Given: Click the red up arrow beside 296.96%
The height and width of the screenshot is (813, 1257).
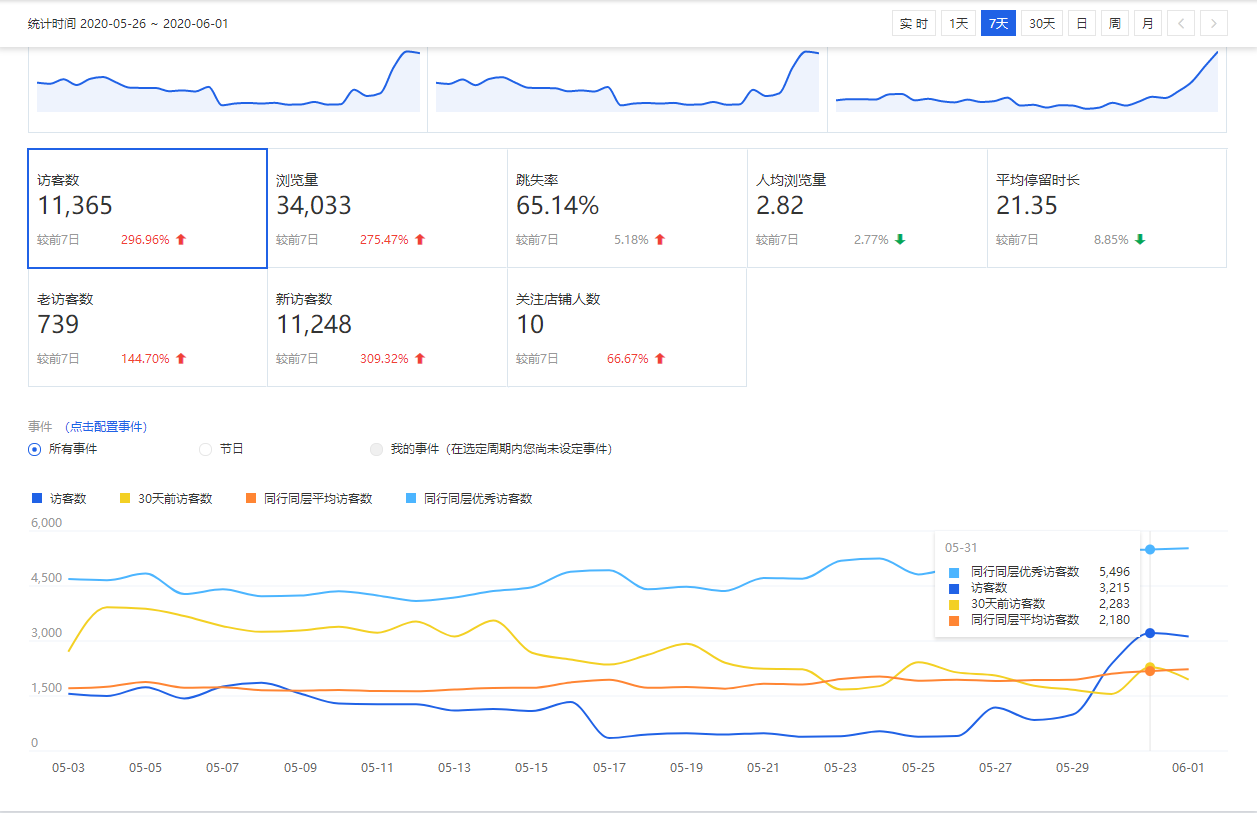Looking at the screenshot, I should click(x=181, y=240).
